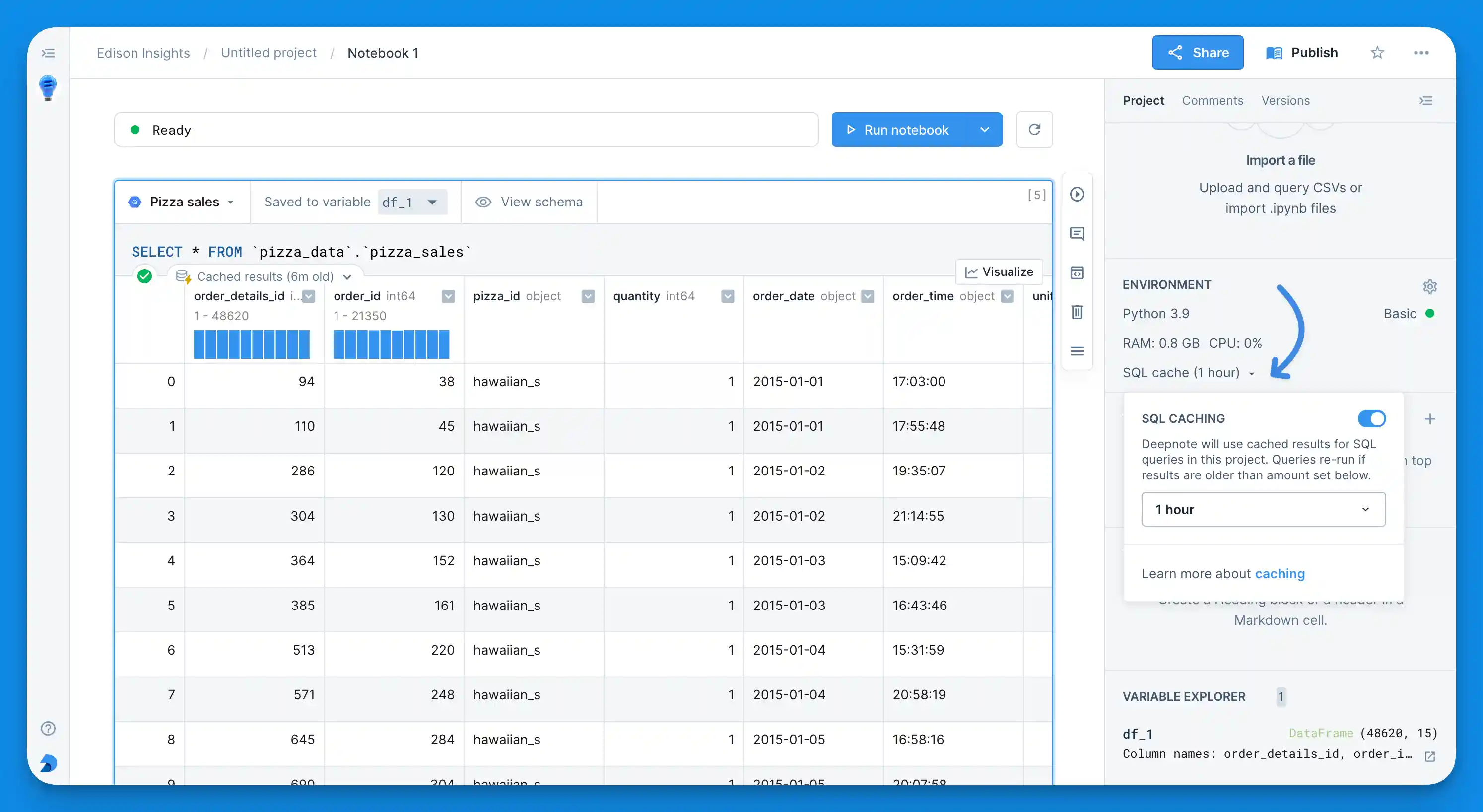Click the restart machine refresh icon
Image resolution: width=1483 pixels, height=812 pixels.
tap(1034, 130)
